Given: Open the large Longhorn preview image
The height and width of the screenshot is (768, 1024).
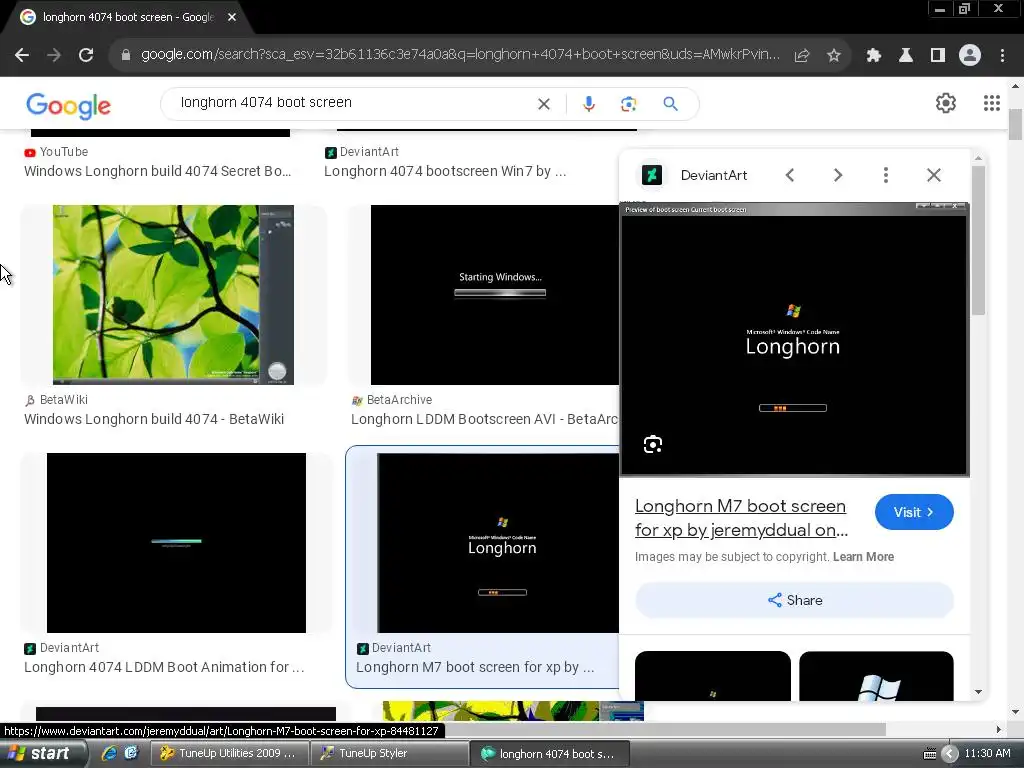Looking at the screenshot, I should coord(794,339).
